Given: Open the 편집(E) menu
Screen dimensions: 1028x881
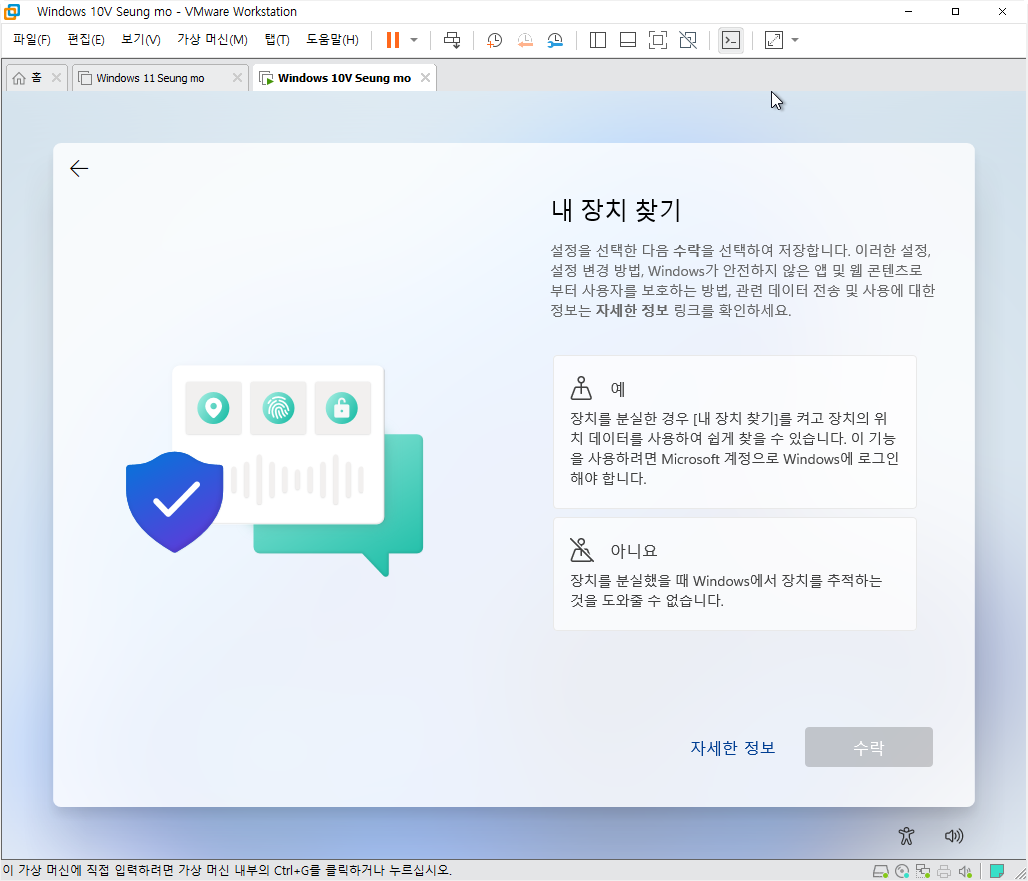Looking at the screenshot, I should pyautogui.click(x=86, y=40).
